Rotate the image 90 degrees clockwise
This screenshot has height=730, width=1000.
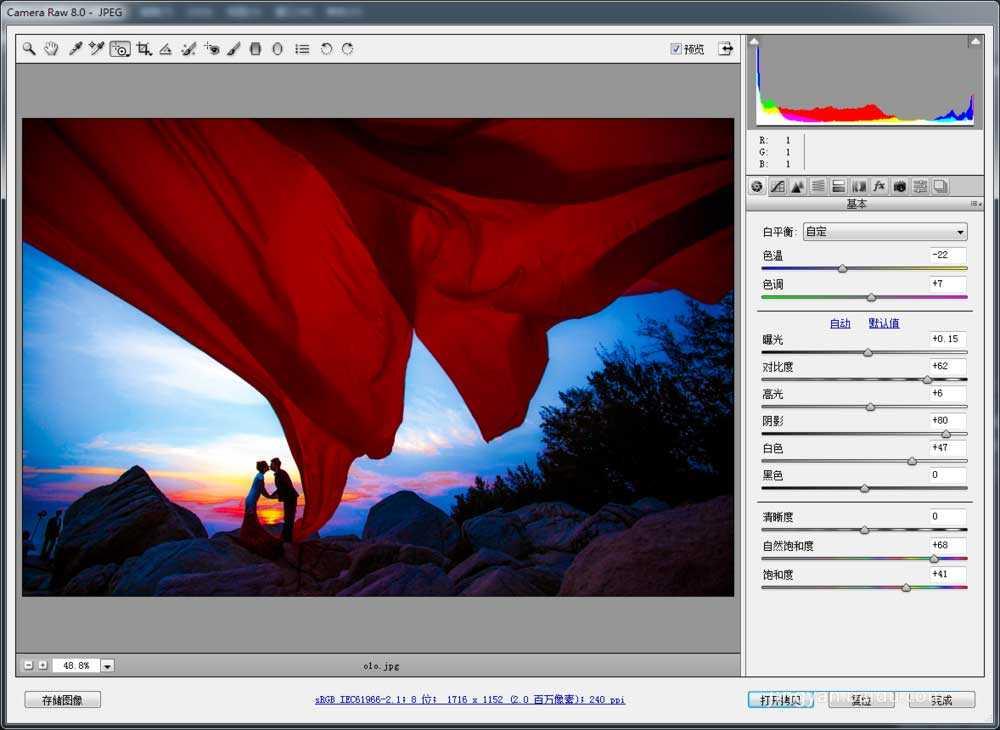(x=348, y=48)
